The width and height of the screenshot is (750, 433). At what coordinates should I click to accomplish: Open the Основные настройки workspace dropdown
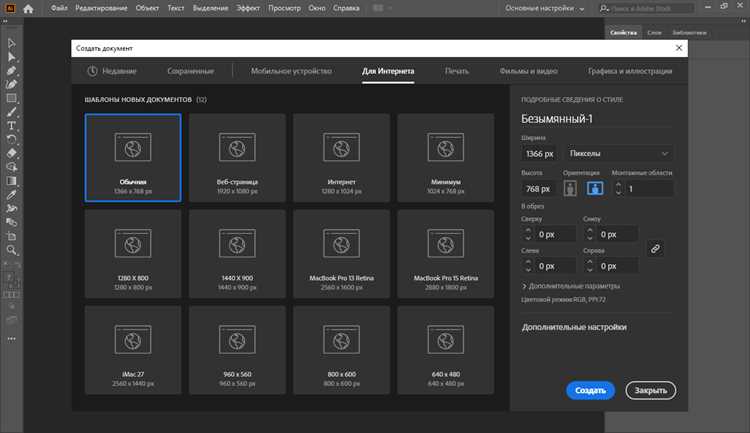[544, 9]
